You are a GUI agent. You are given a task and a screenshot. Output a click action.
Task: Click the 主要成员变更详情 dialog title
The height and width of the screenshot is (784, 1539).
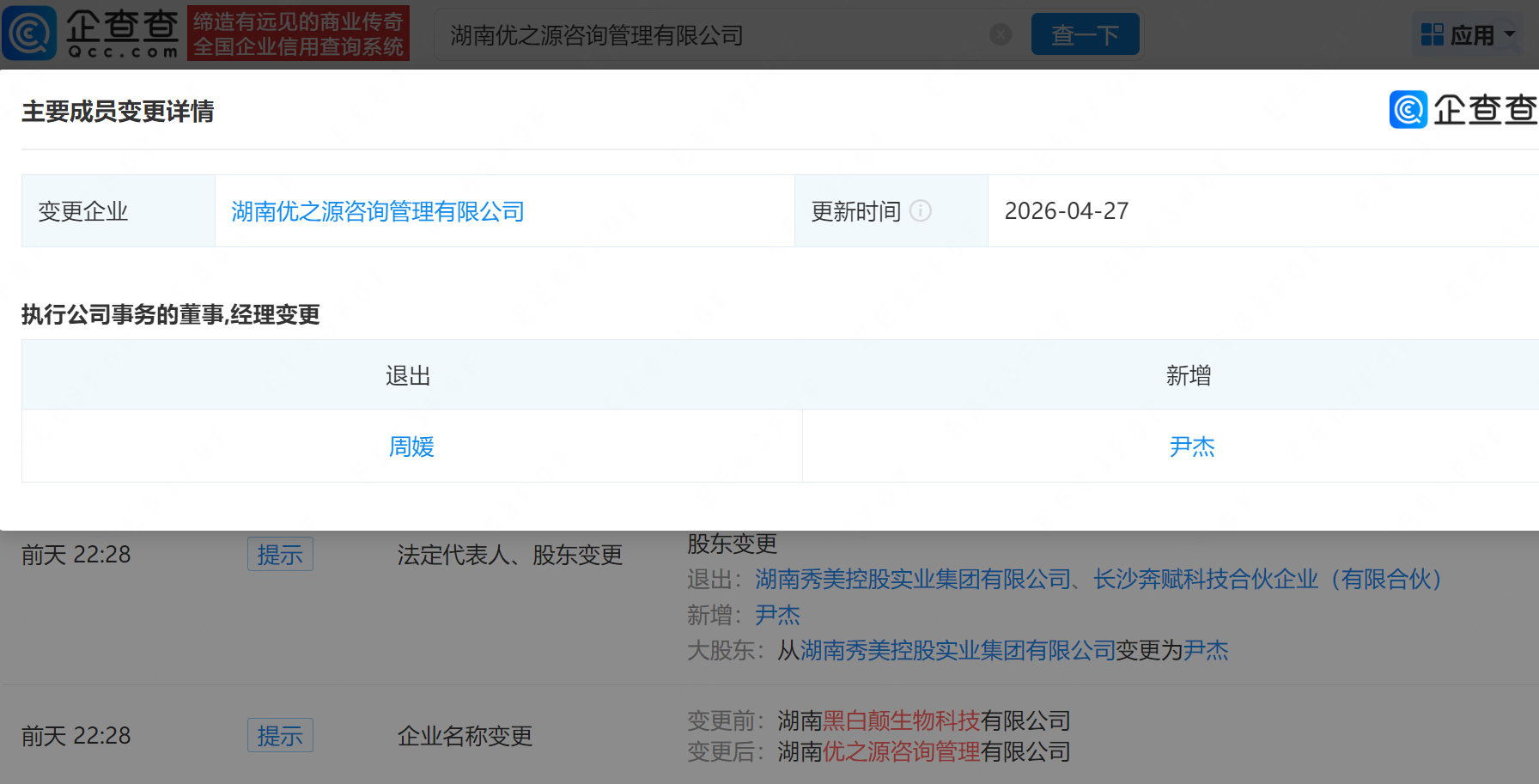coord(118,112)
